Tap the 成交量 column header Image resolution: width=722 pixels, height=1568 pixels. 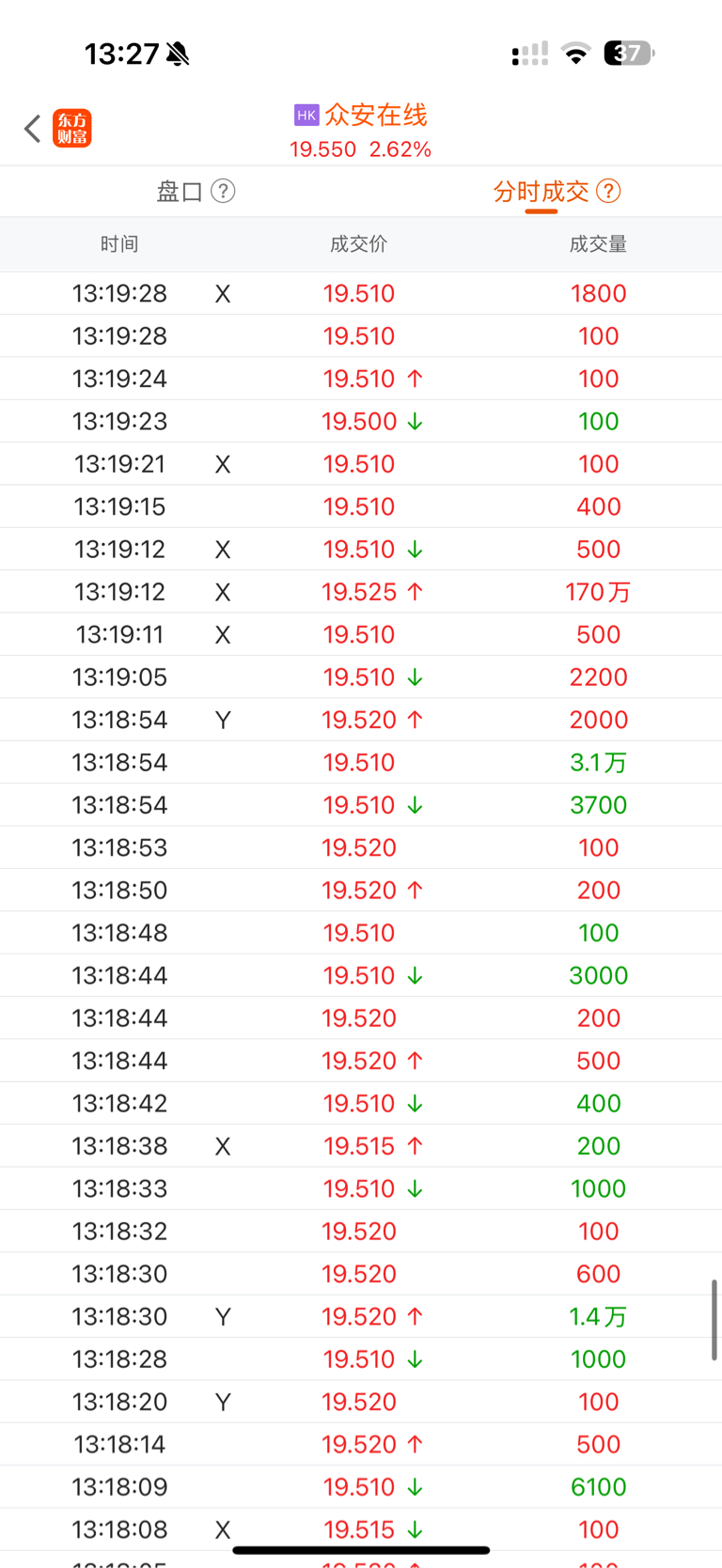(598, 244)
